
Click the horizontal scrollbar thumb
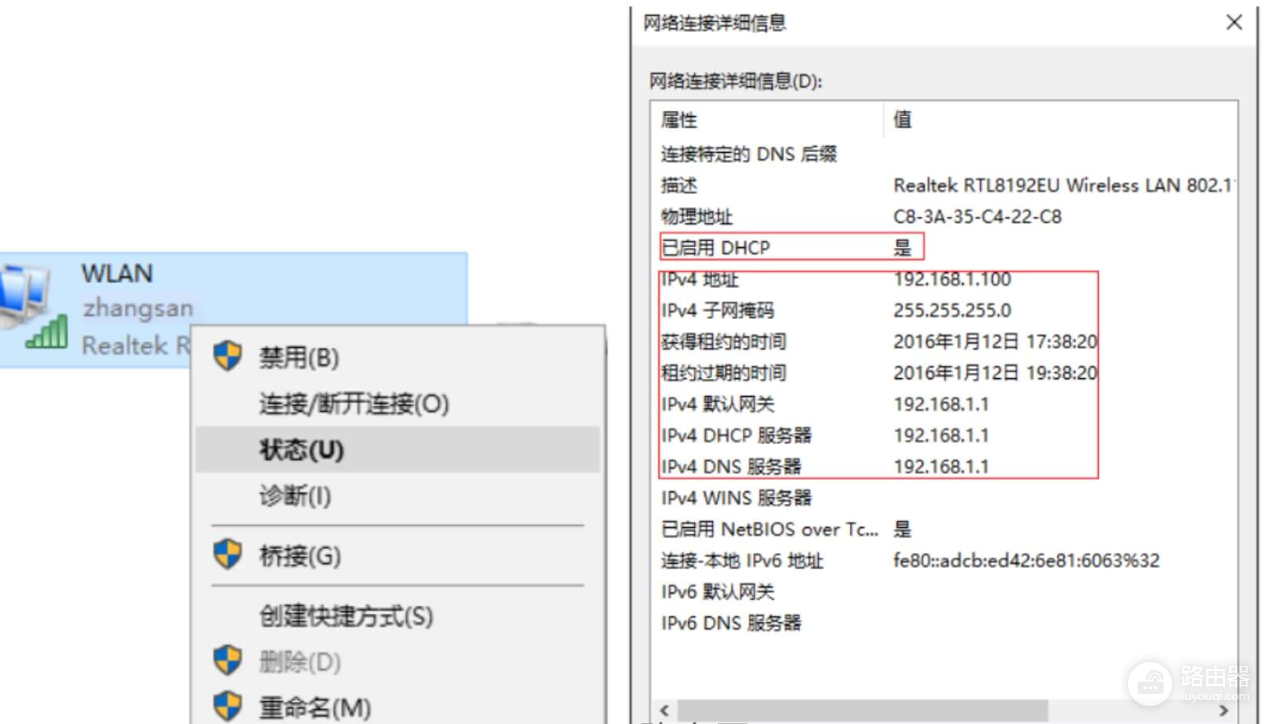coord(863,711)
